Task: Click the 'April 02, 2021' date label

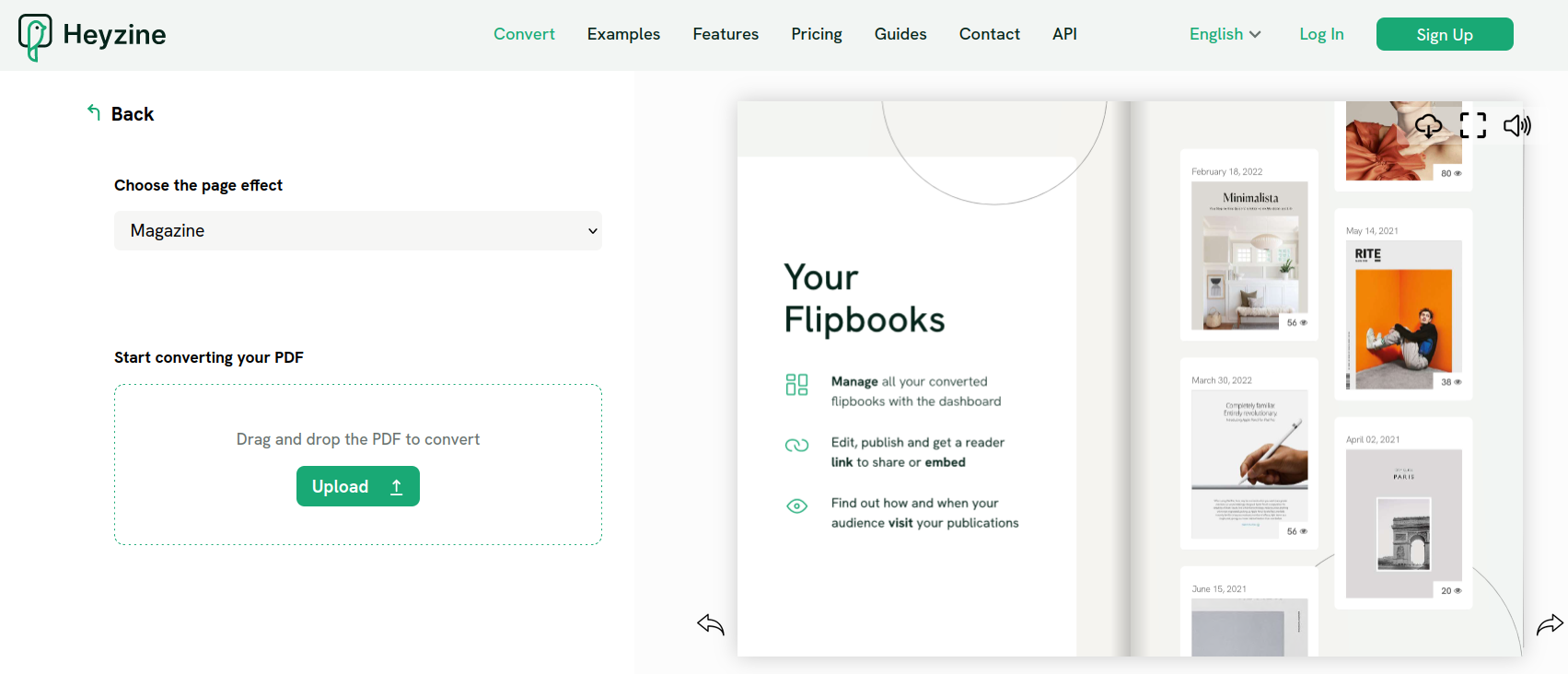Action: pyautogui.click(x=1373, y=439)
